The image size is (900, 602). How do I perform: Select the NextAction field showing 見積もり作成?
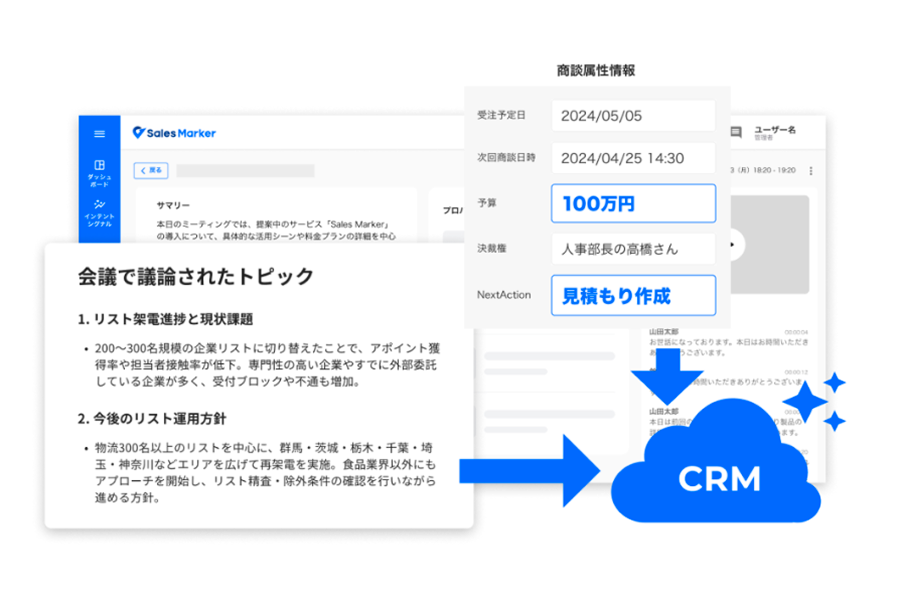(633, 295)
